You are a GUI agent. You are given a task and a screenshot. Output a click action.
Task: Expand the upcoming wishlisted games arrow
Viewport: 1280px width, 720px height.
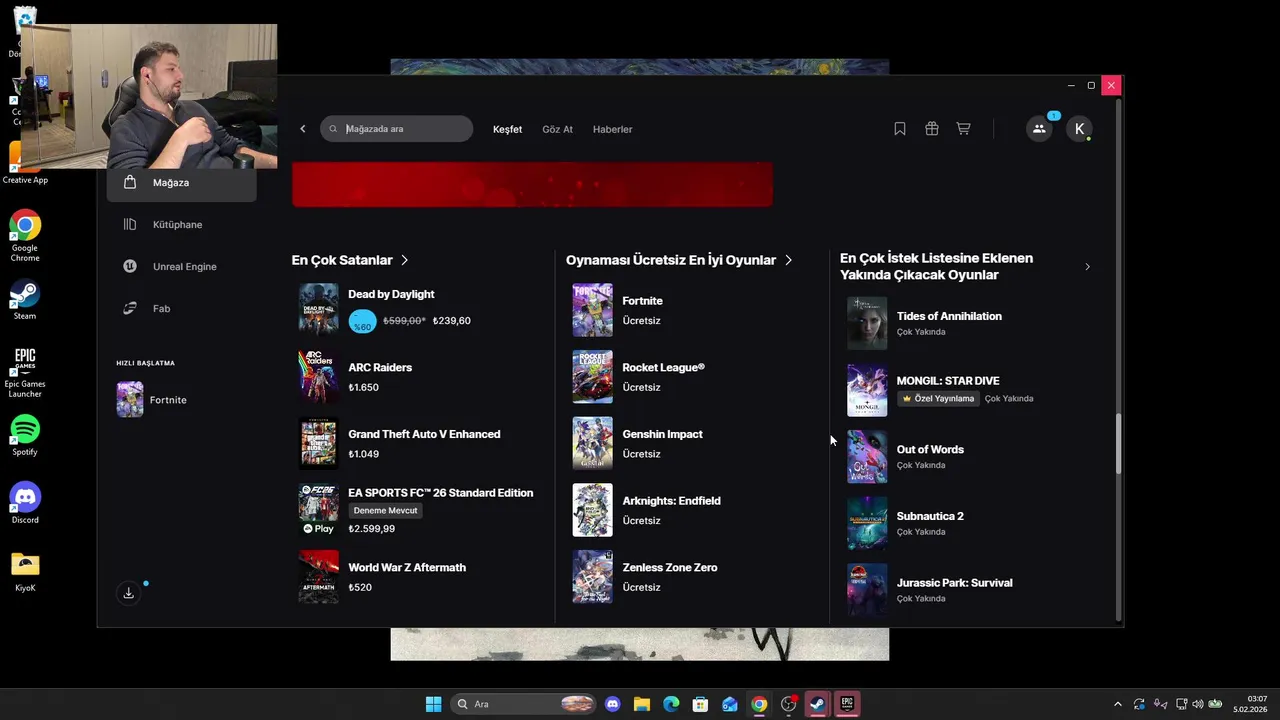click(x=1087, y=267)
